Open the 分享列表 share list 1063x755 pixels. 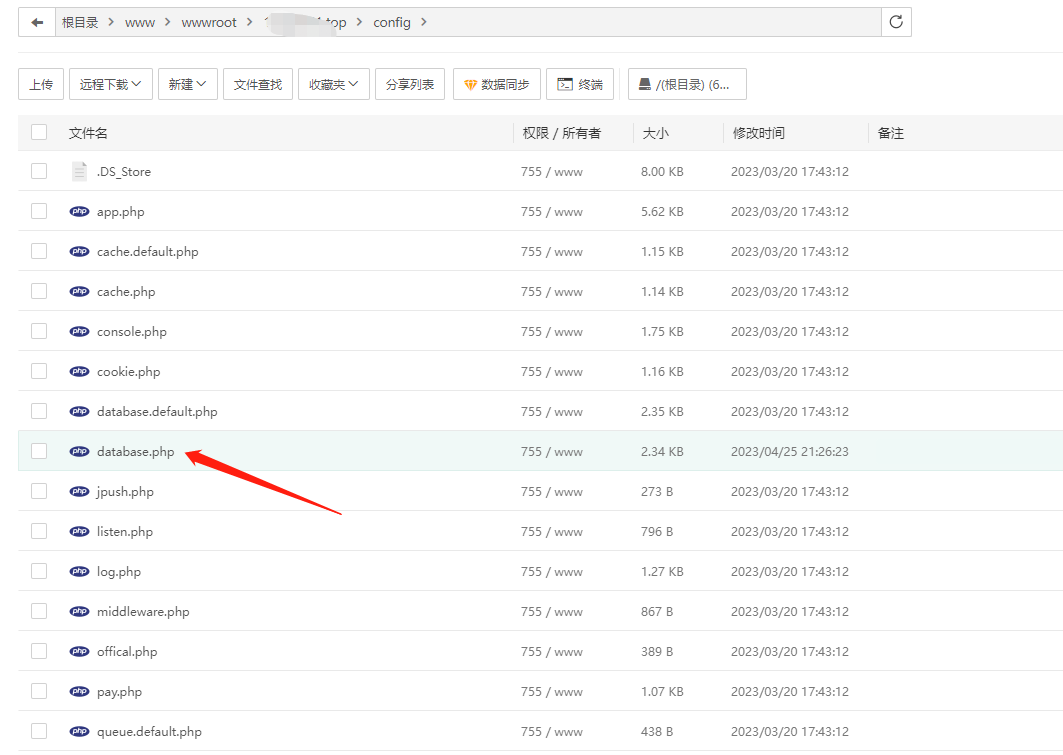click(x=409, y=84)
